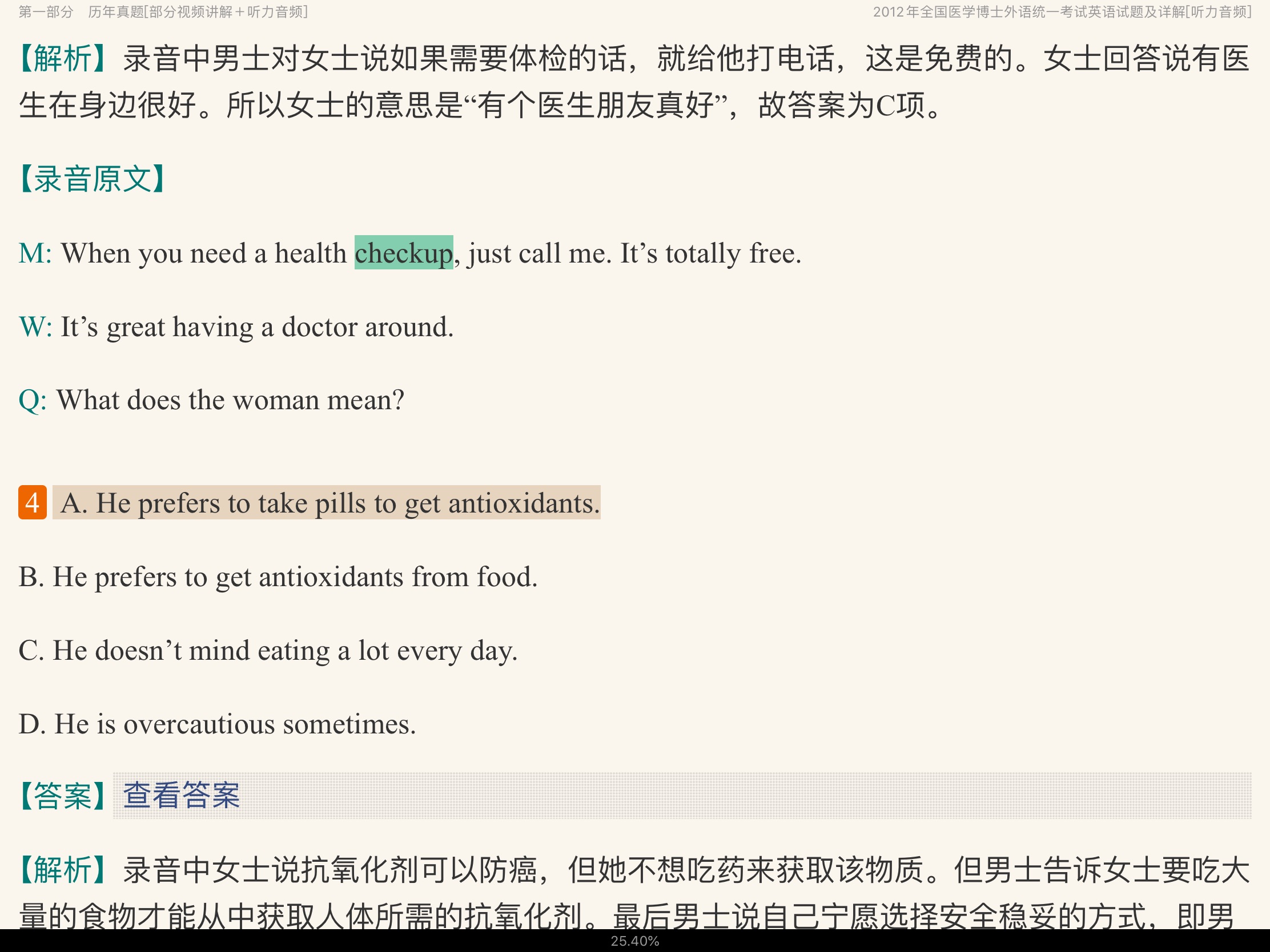Viewport: 1270px width, 952px height.
Task: Tap the 【录音原文】 section heading
Action: click(x=92, y=179)
